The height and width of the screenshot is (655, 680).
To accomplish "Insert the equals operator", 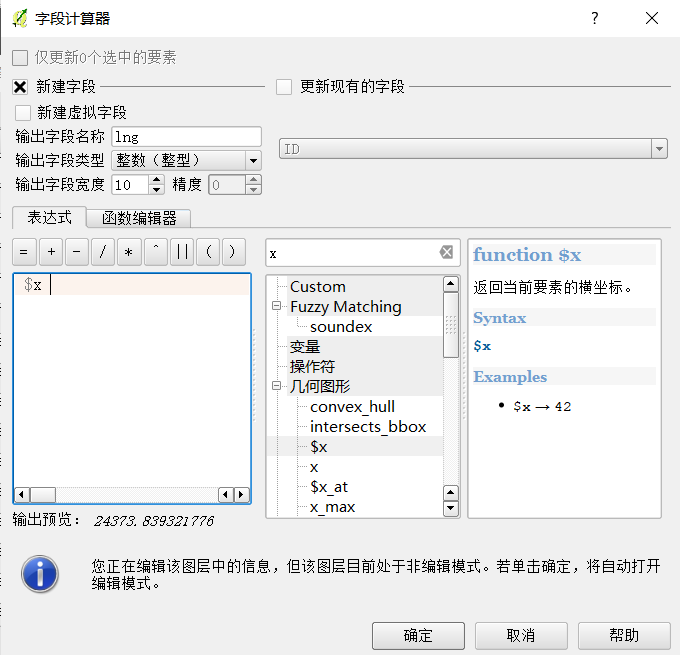I will click(24, 252).
